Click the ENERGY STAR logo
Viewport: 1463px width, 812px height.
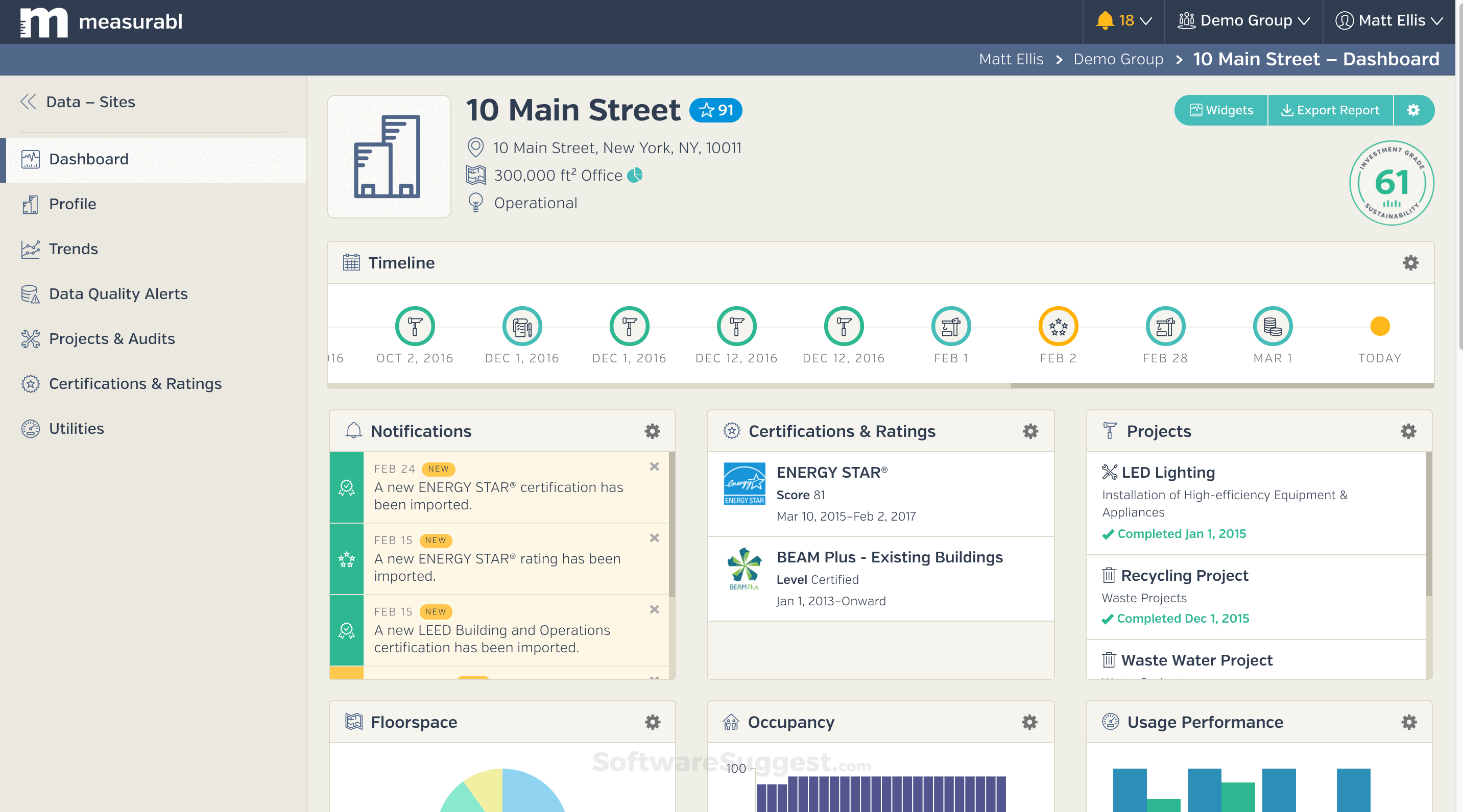[x=744, y=483]
